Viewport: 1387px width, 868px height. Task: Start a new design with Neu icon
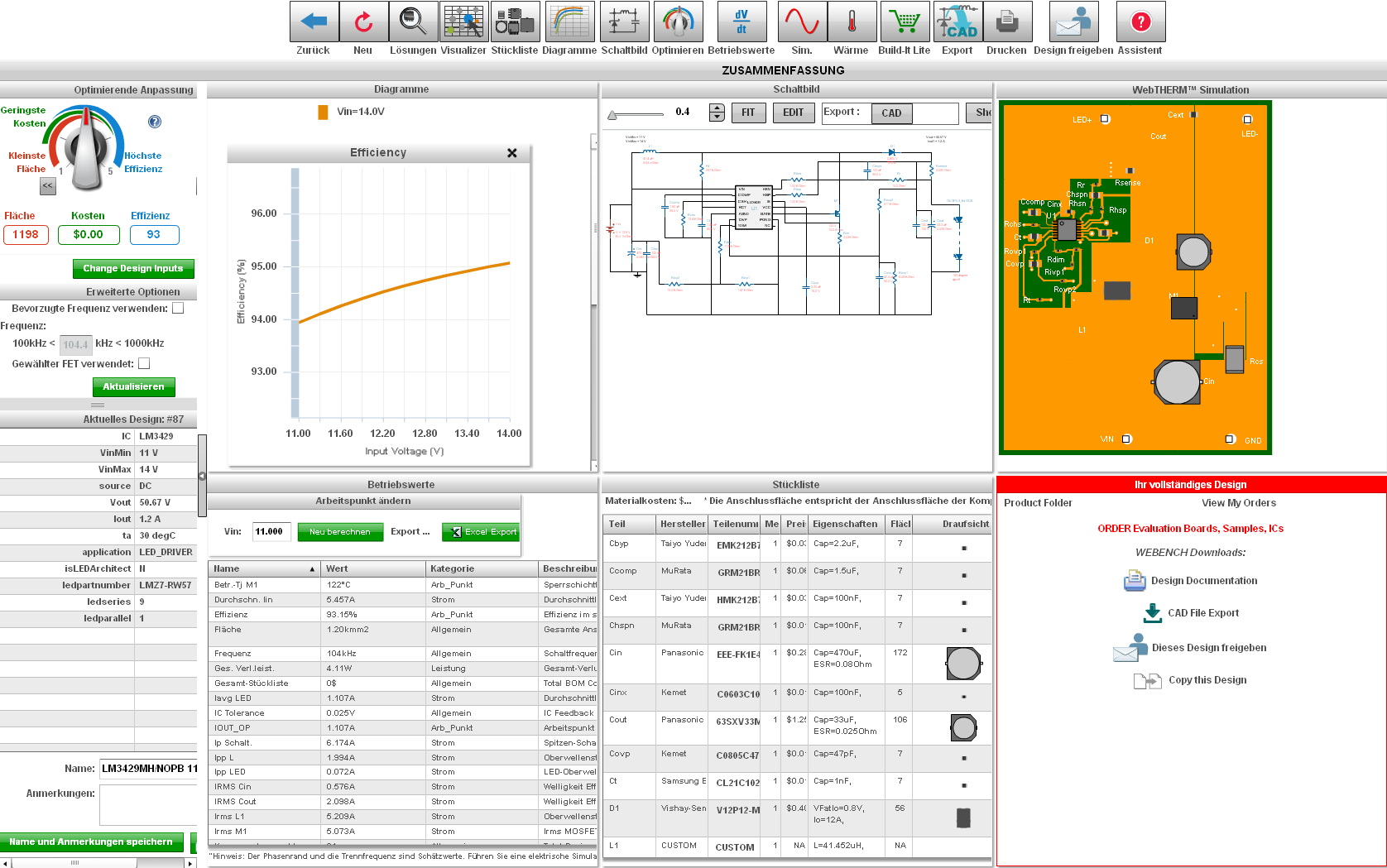(363, 22)
